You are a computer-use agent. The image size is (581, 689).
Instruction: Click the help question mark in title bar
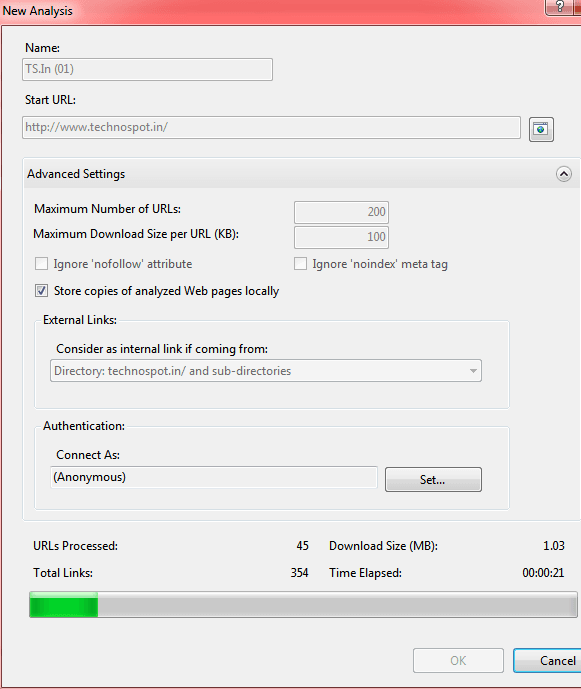[559, 7]
